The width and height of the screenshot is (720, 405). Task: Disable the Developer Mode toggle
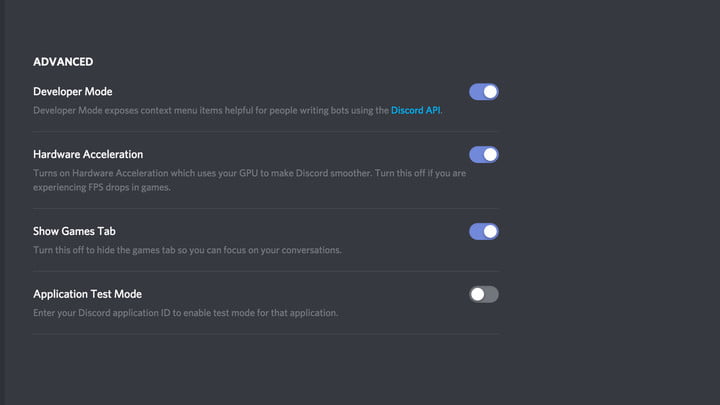484,92
